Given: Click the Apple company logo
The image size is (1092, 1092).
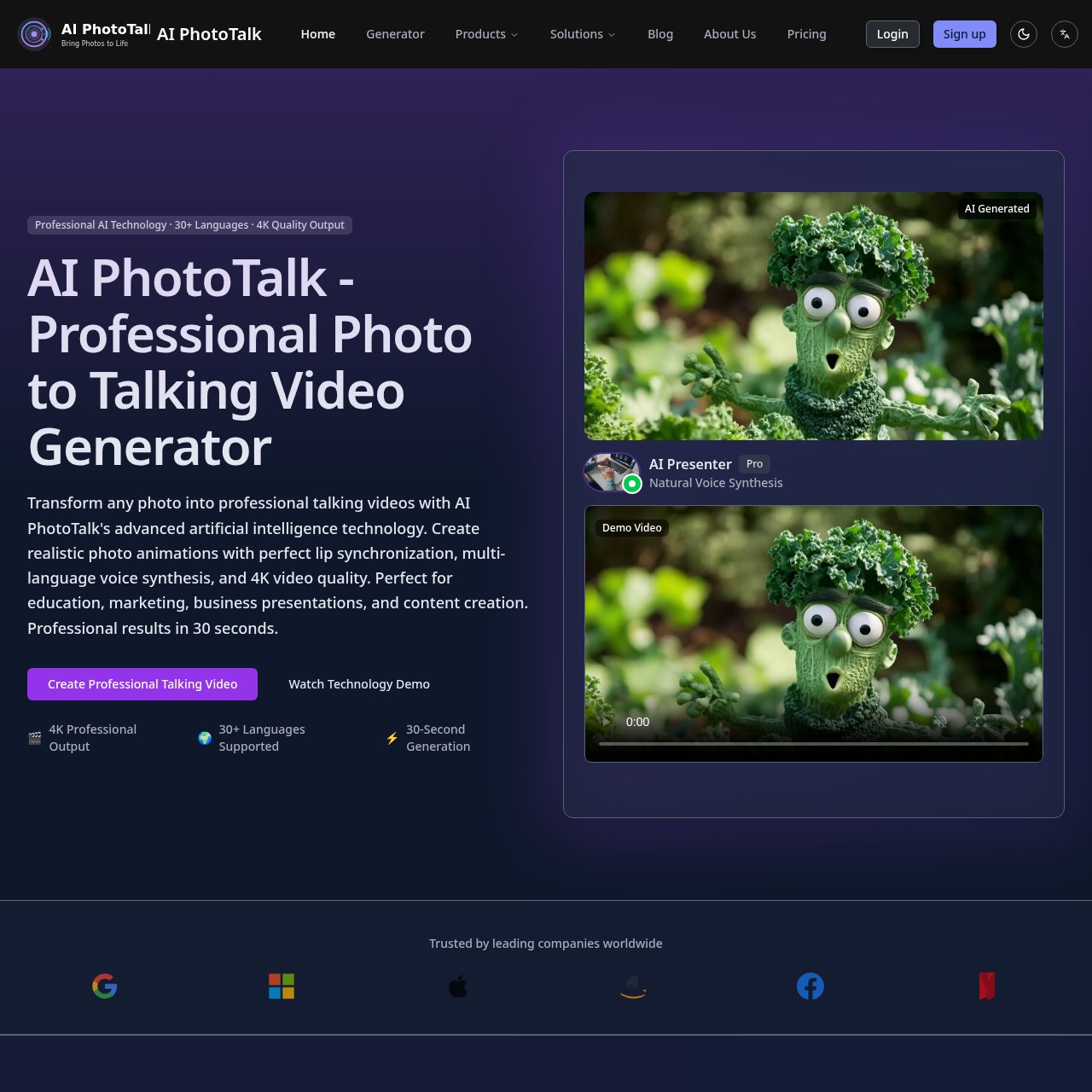Looking at the screenshot, I should pyautogui.click(x=458, y=986).
